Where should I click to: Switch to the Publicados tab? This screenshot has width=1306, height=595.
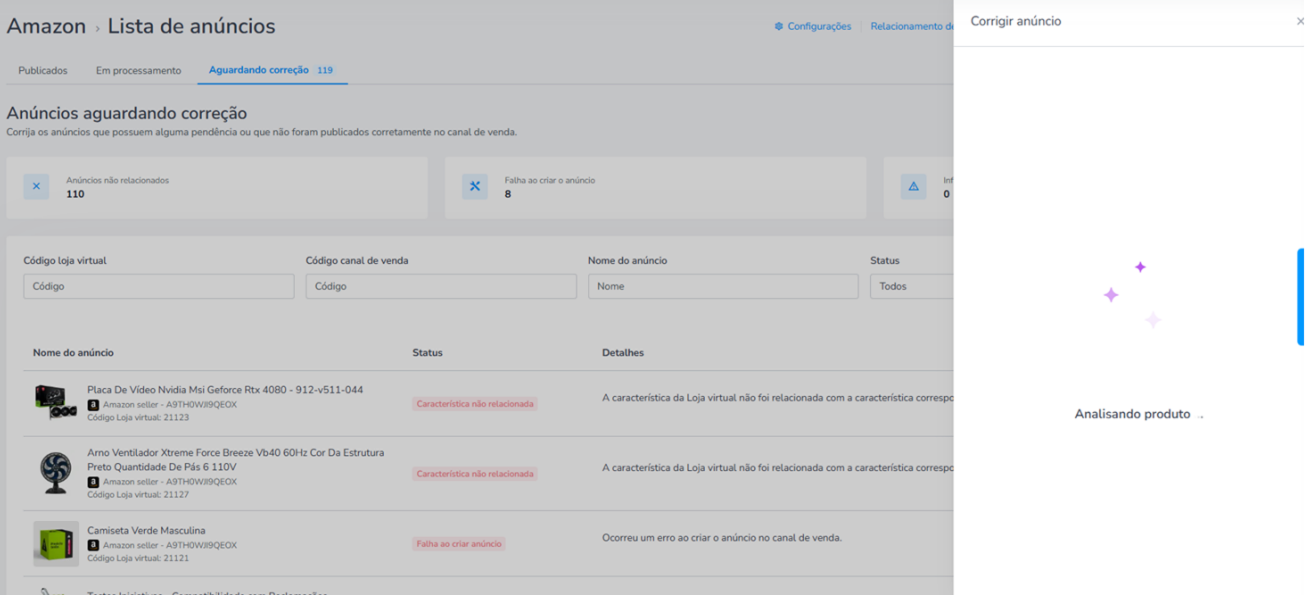(43, 71)
